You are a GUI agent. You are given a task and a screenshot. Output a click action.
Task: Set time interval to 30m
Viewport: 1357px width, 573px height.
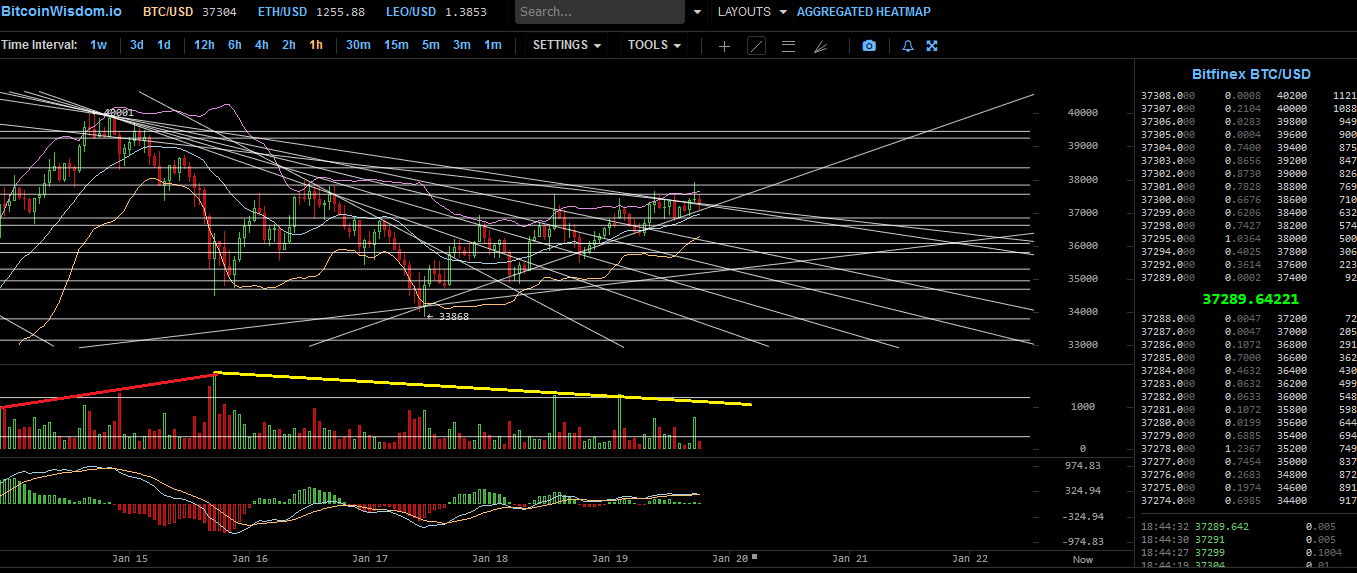(x=358, y=45)
